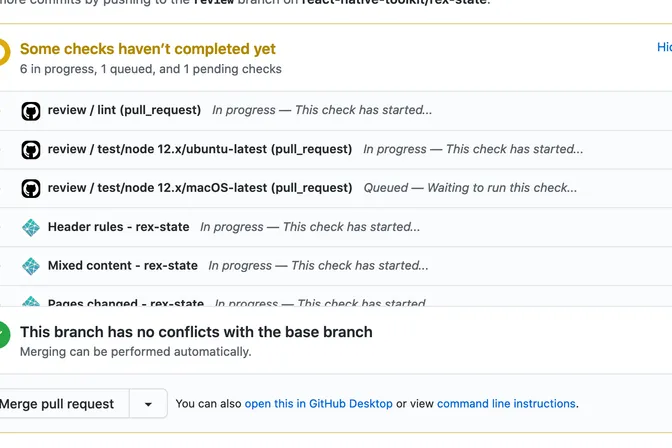Click the GitHub icon beside review / lint check

coord(31,111)
